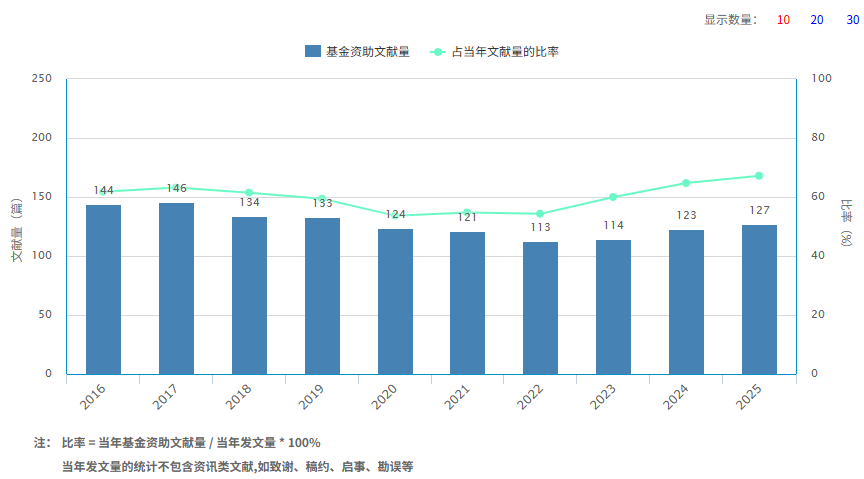Click the 2017 bar with value 146

click(x=176, y=289)
